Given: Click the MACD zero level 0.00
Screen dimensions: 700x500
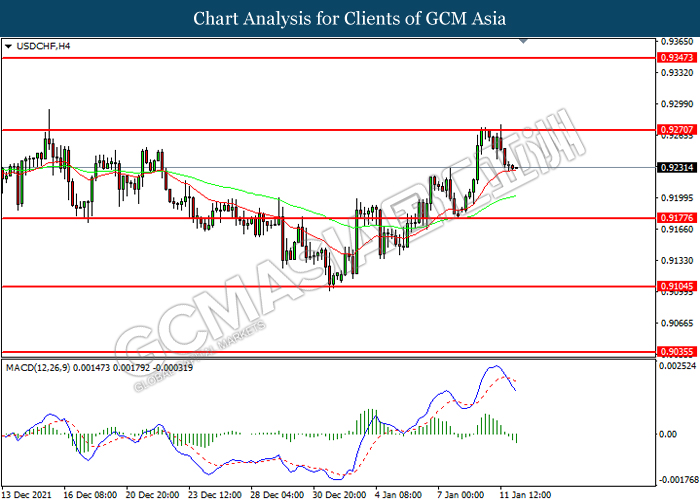Looking at the screenshot, I should tap(668, 434).
